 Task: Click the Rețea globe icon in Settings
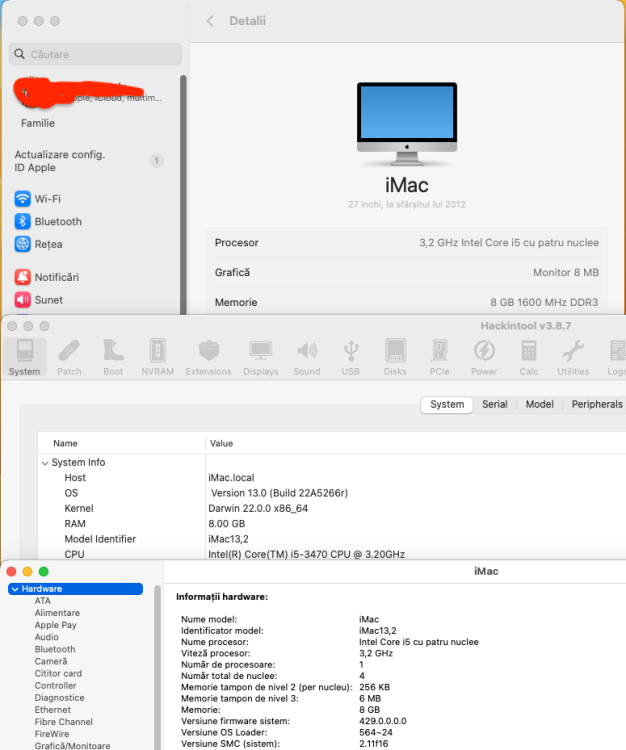tap(22, 244)
